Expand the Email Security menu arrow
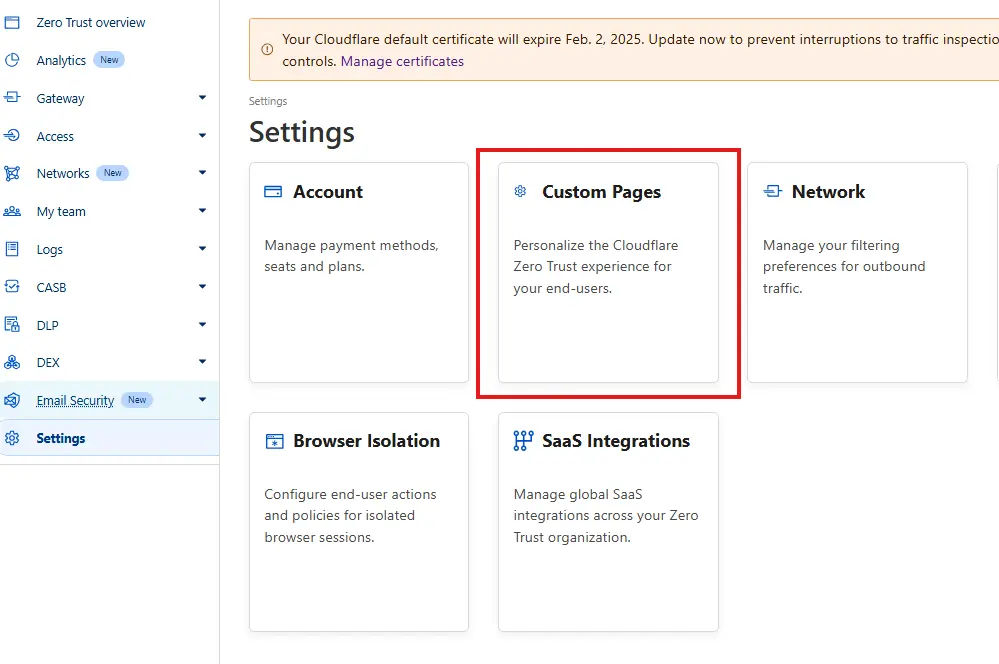 coord(202,400)
